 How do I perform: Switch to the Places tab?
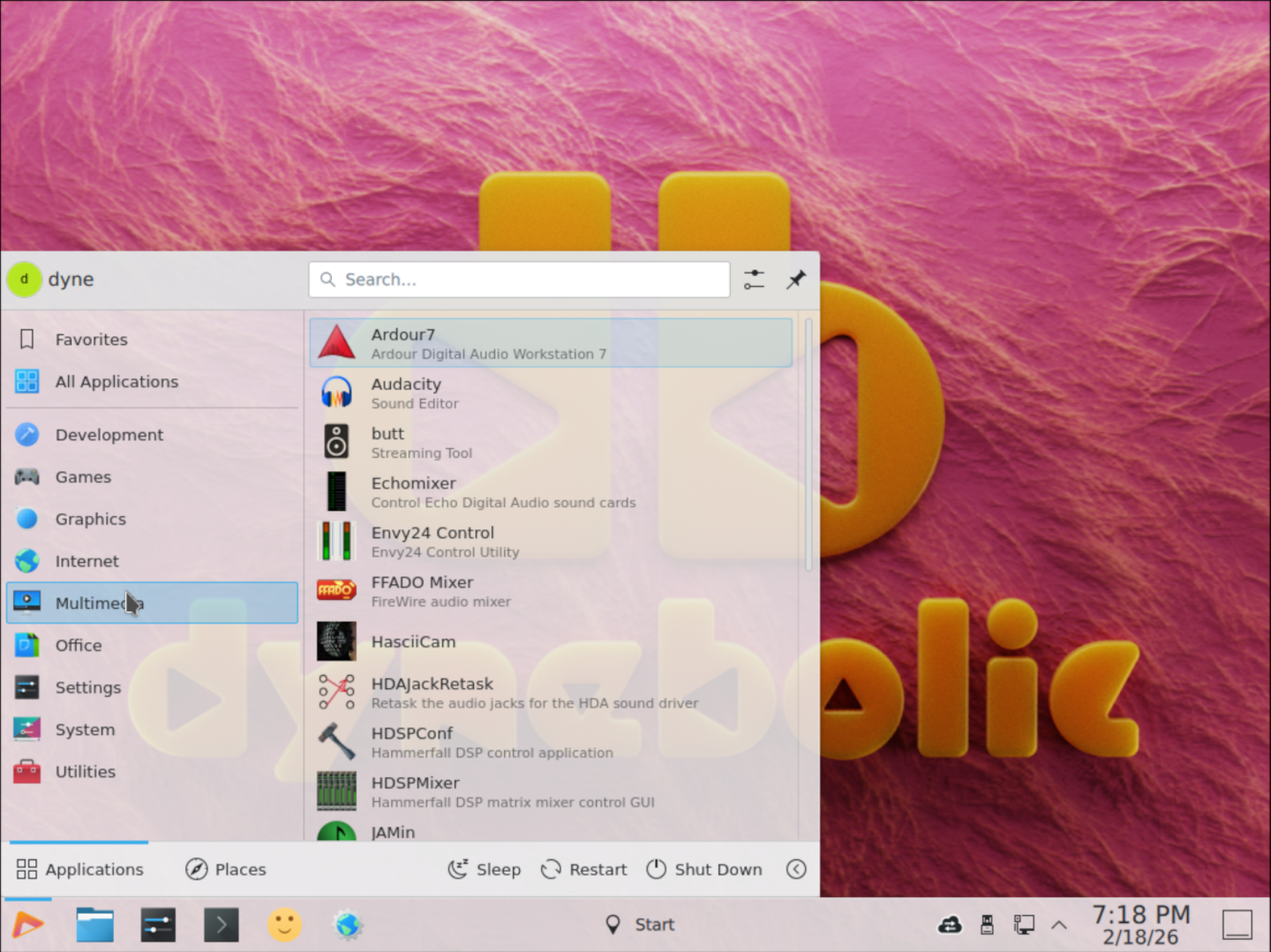(x=226, y=869)
